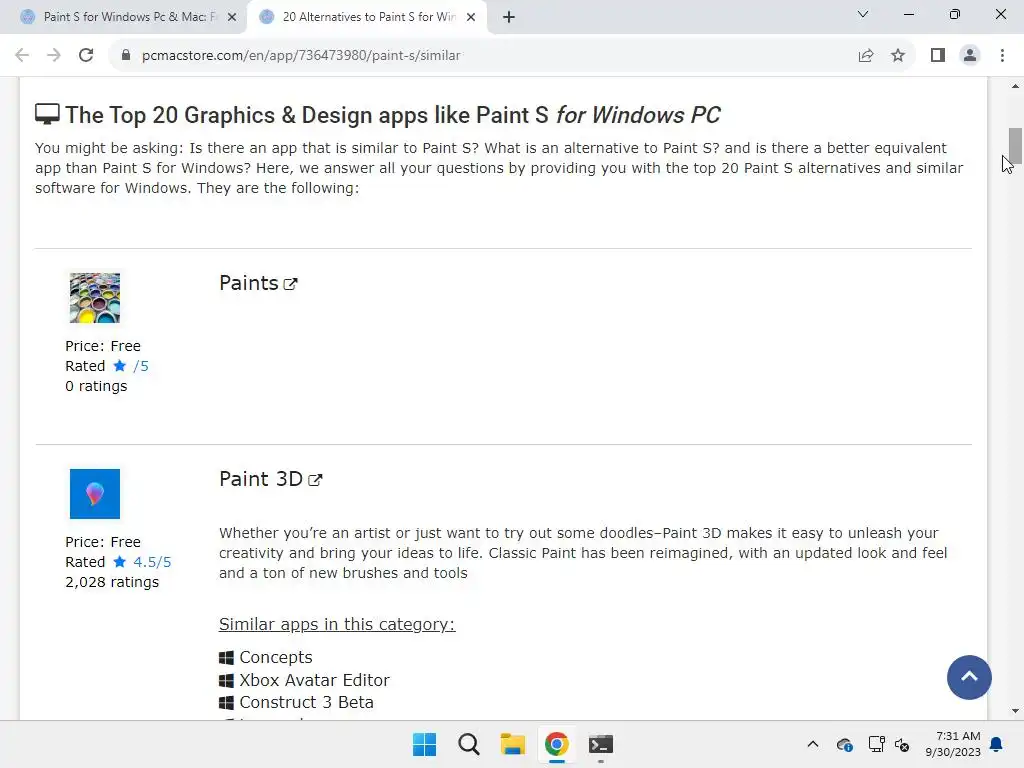Close the '20 Alternatives to Paint S' tab

point(471,17)
